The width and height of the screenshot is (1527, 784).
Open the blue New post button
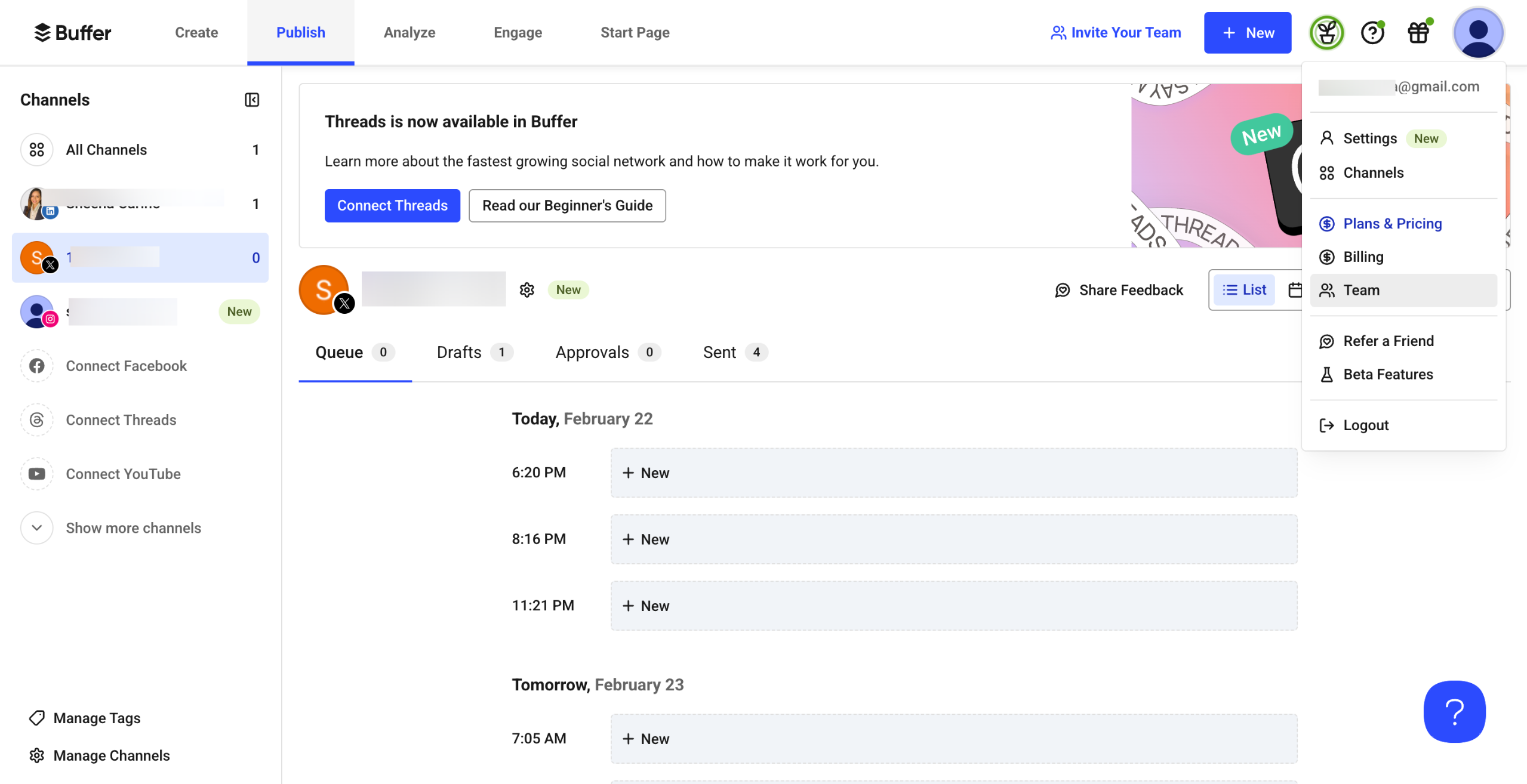coord(1246,33)
